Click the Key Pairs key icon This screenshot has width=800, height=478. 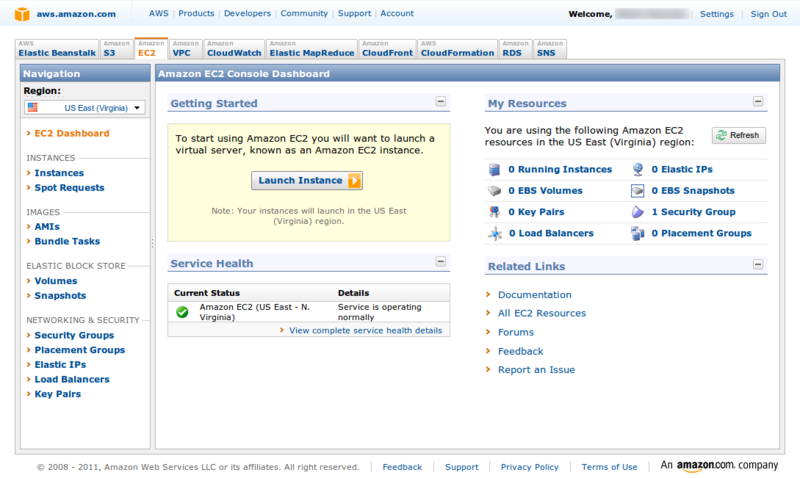[x=494, y=212]
